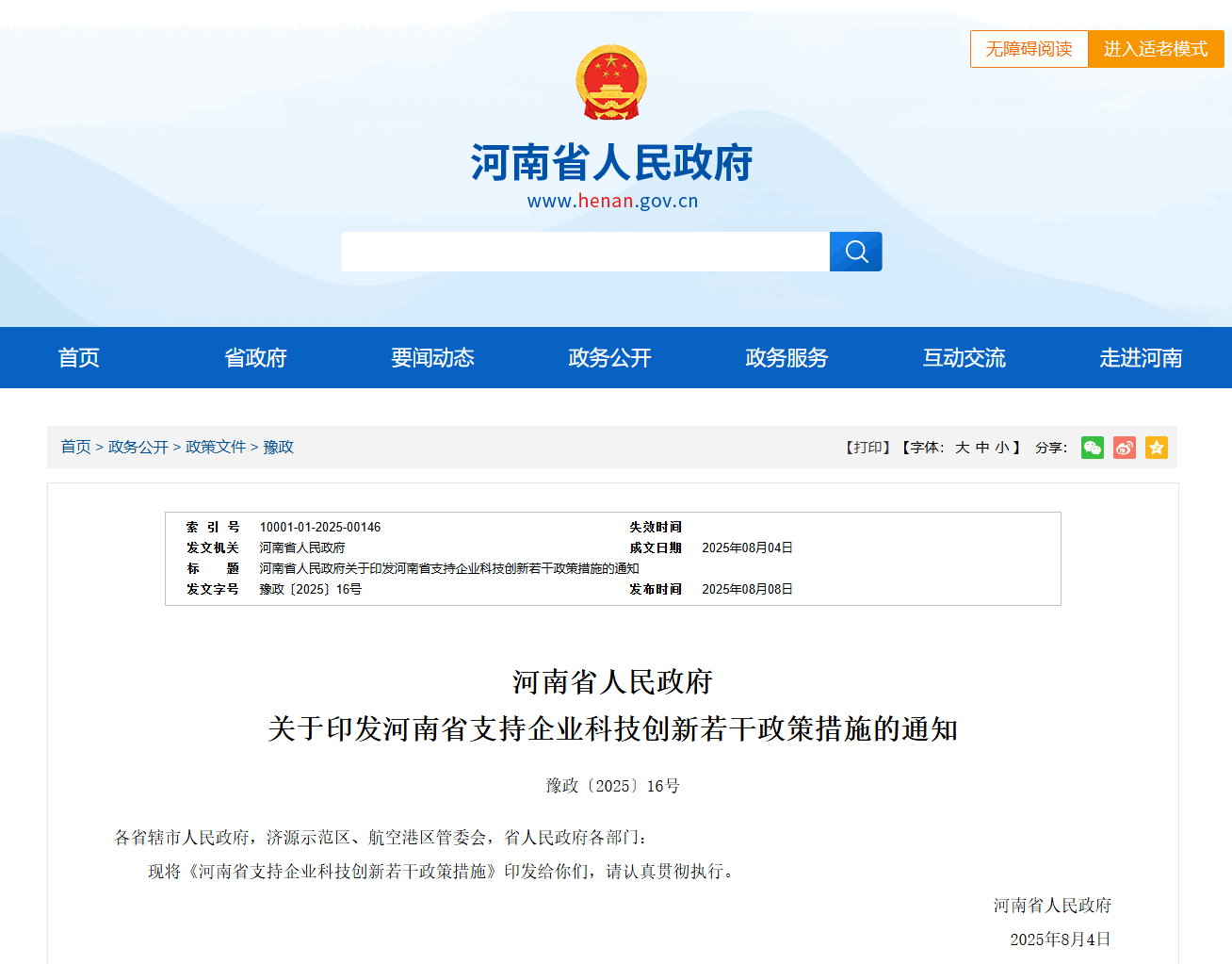
Task: Share article via Weibo icon
Action: click(x=1124, y=448)
